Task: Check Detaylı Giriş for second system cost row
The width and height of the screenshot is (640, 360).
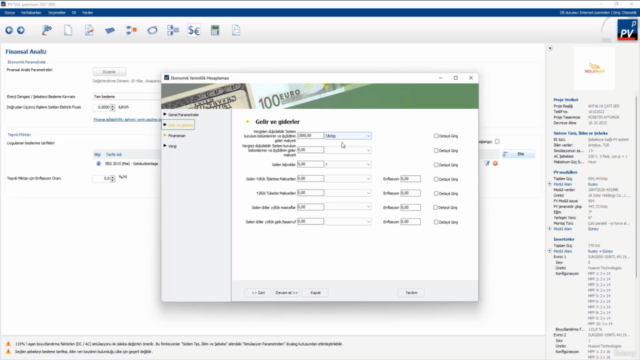Action: click(x=436, y=151)
